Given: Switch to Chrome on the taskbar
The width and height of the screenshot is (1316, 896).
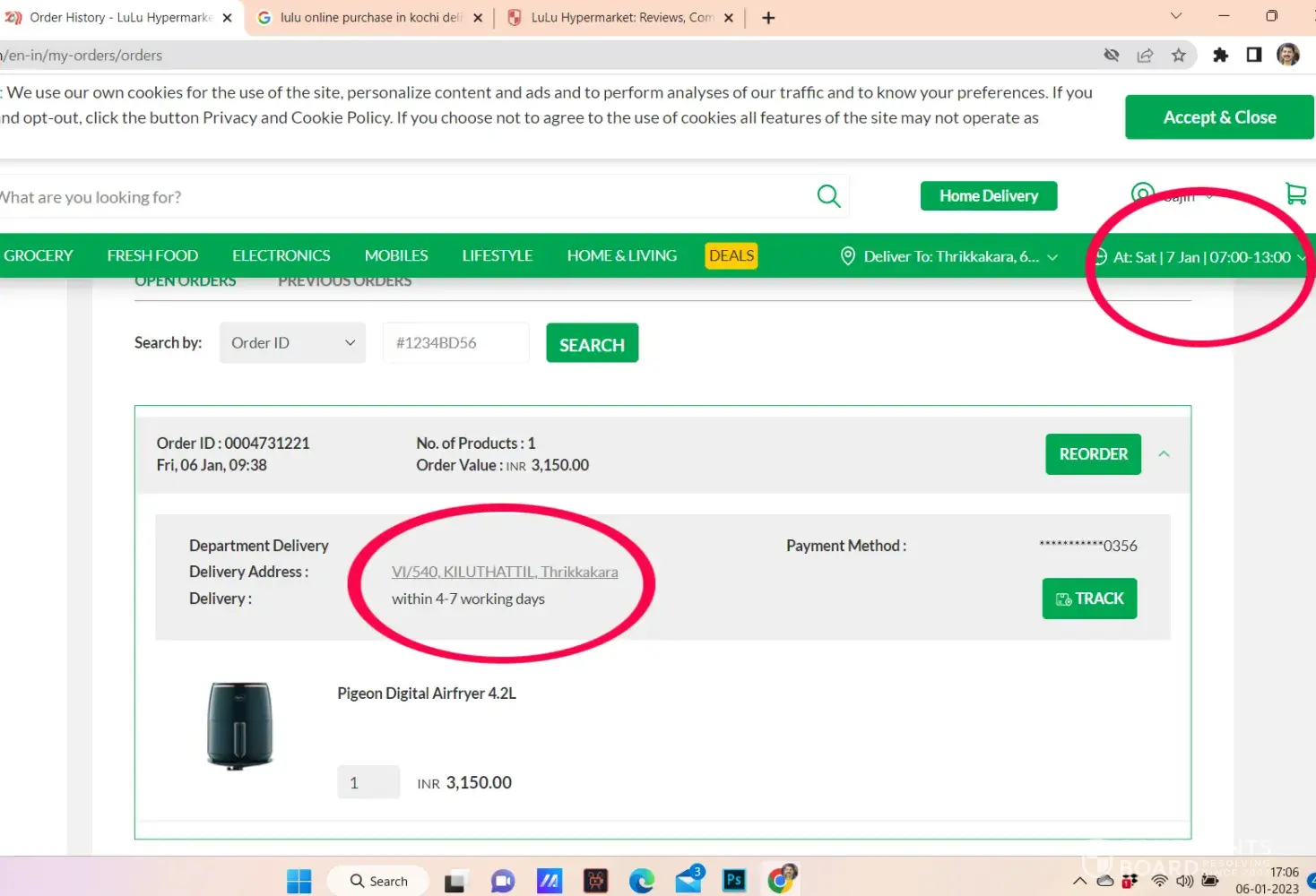Looking at the screenshot, I should 782,880.
